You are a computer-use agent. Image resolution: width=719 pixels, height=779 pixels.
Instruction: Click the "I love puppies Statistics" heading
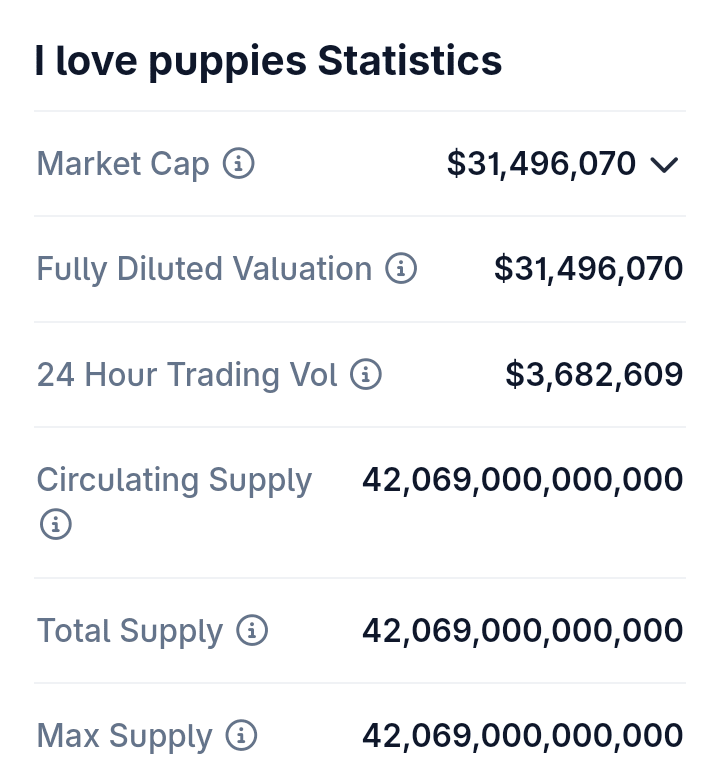click(268, 61)
